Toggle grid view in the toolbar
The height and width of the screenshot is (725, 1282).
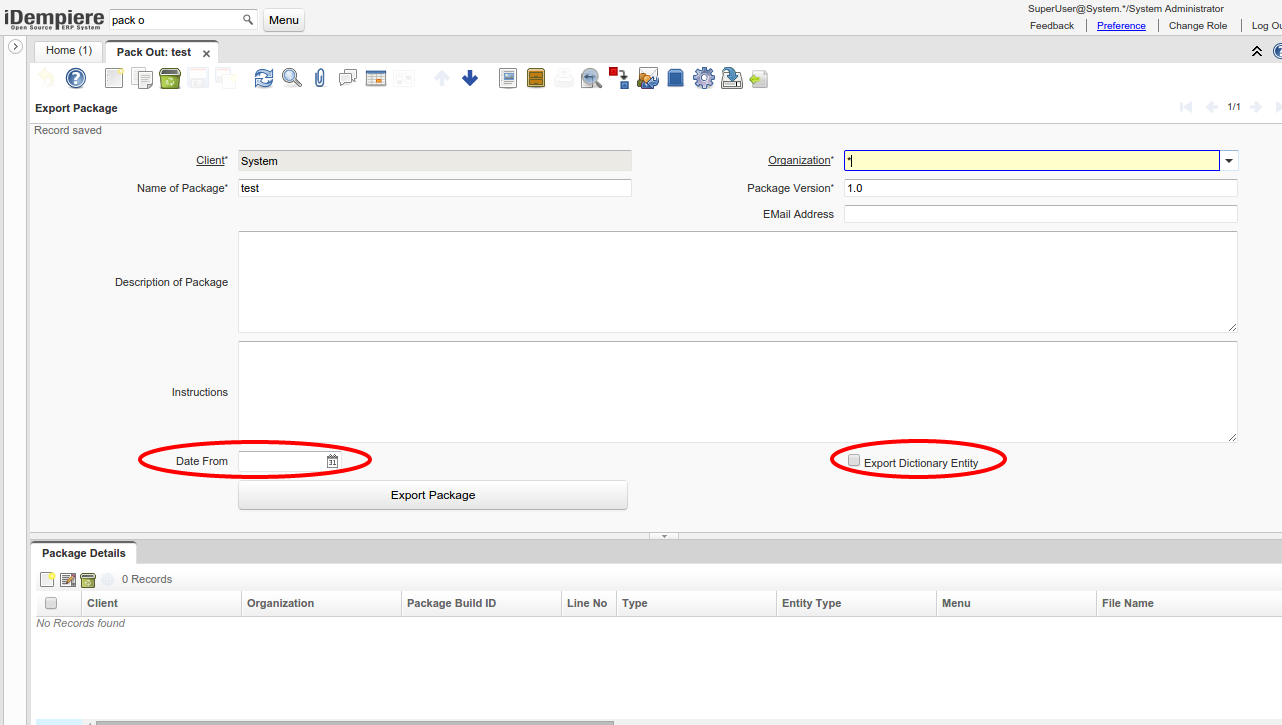click(x=376, y=78)
